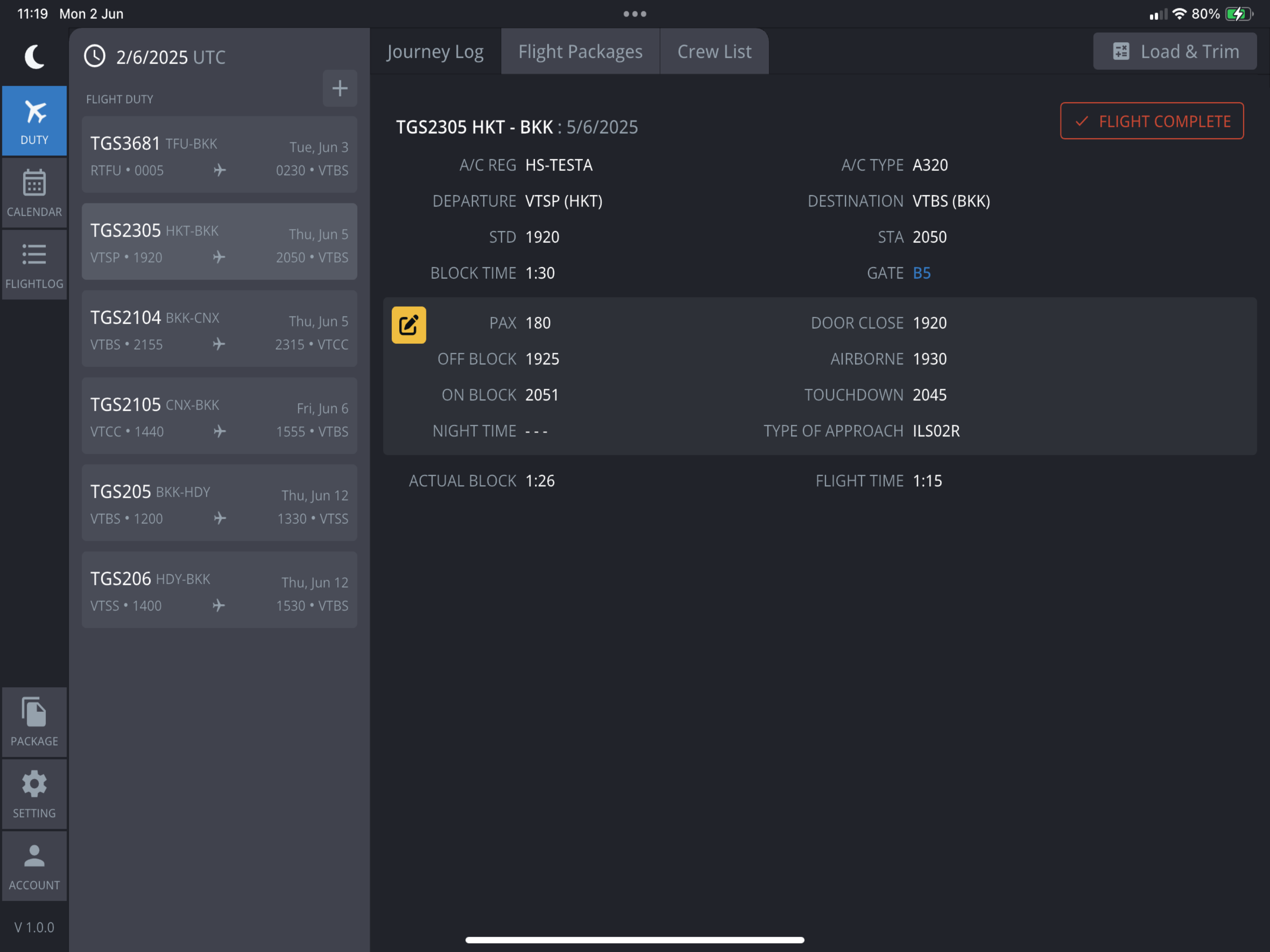Select flight TGS205 BKK-HDY
This screenshot has width=1270, height=952.
click(219, 503)
